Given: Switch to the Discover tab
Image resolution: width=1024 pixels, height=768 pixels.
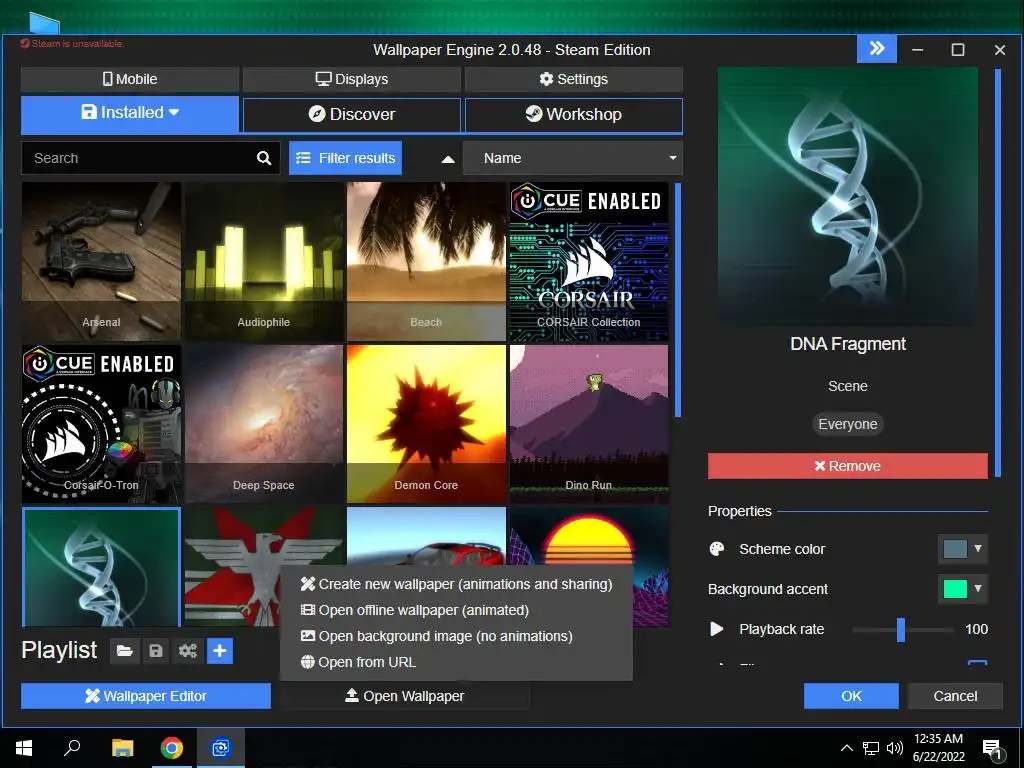Looking at the screenshot, I should pos(352,114).
